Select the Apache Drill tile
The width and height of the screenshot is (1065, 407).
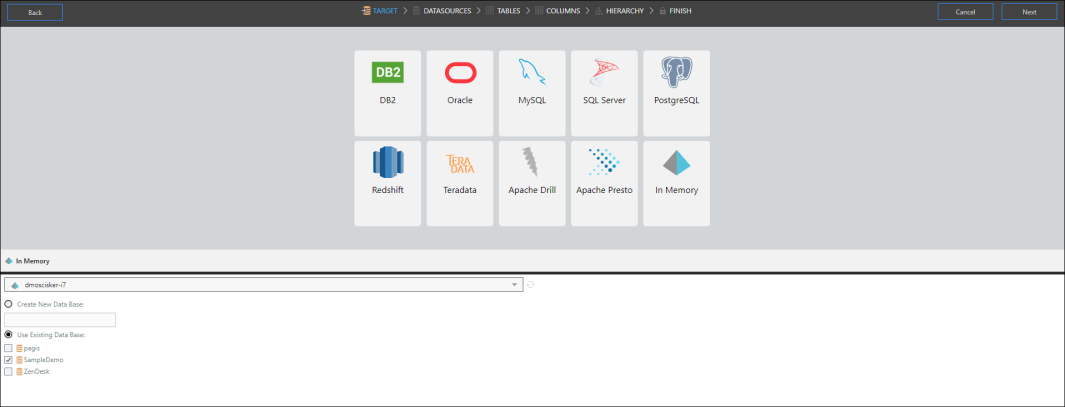coord(532,183)
